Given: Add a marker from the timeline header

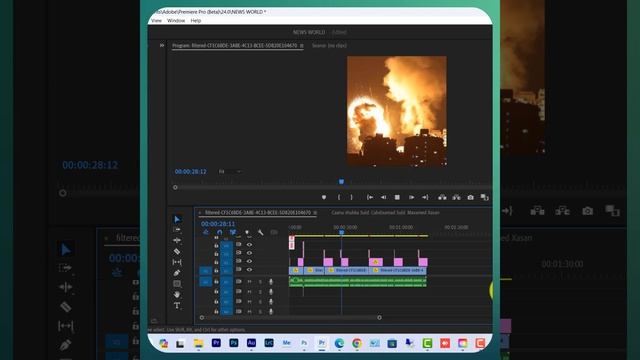Looking at the screenshot, I should point(247,233).
